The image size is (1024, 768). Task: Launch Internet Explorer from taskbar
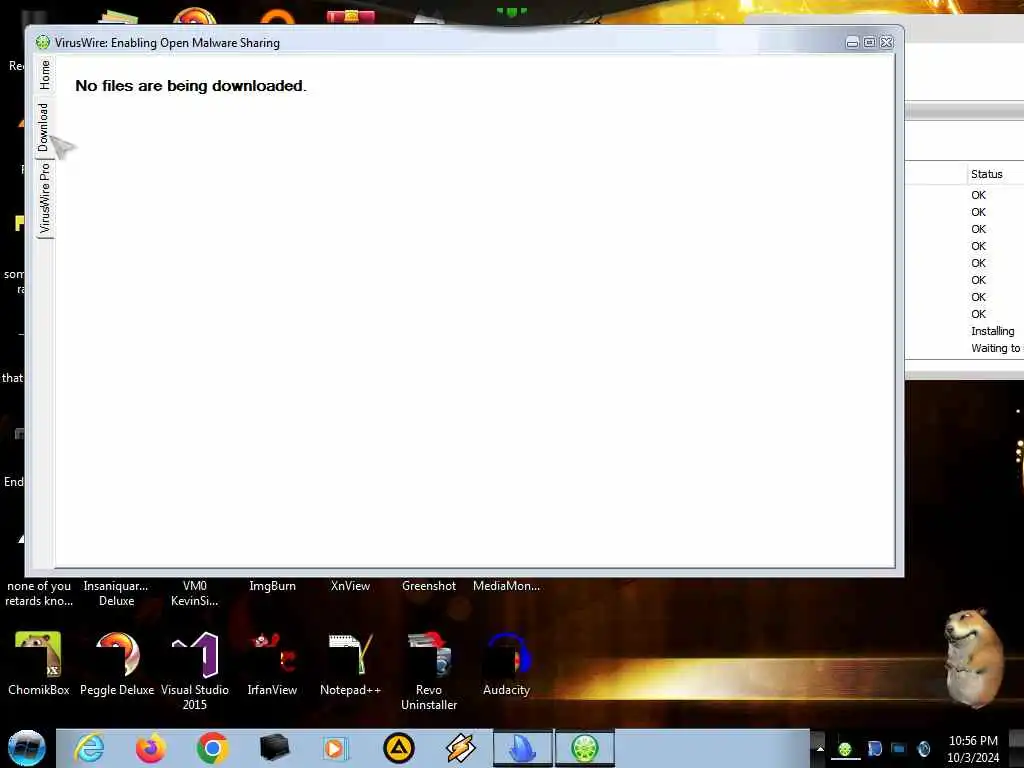89,748
